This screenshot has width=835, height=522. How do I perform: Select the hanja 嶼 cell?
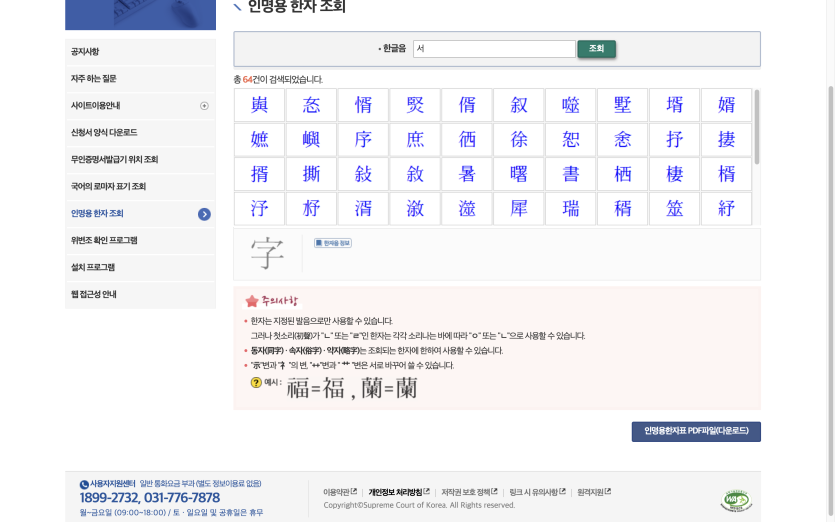312,140
